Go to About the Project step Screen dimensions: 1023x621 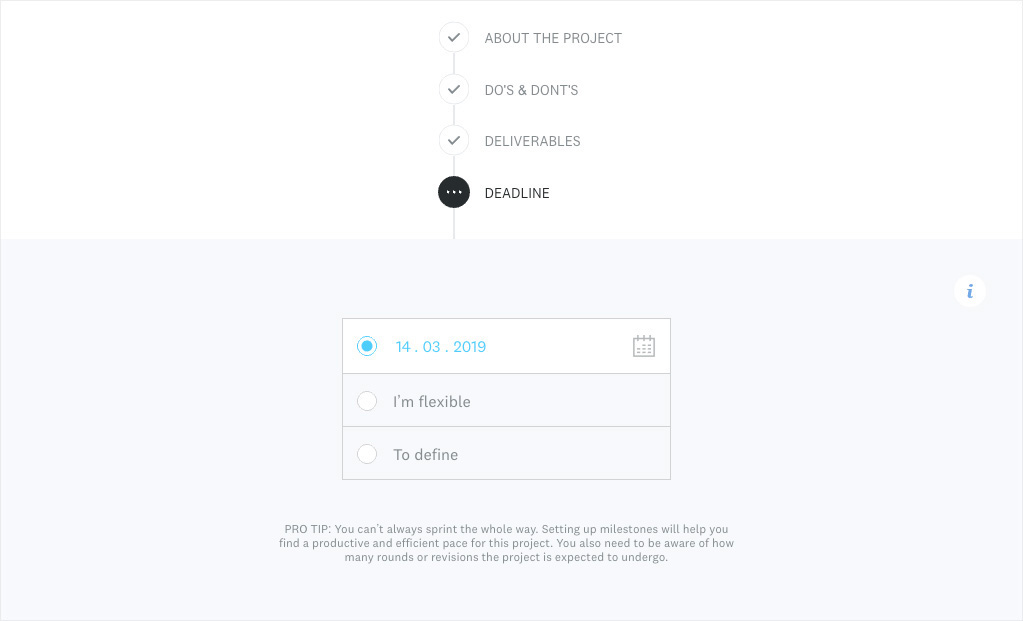553,38
